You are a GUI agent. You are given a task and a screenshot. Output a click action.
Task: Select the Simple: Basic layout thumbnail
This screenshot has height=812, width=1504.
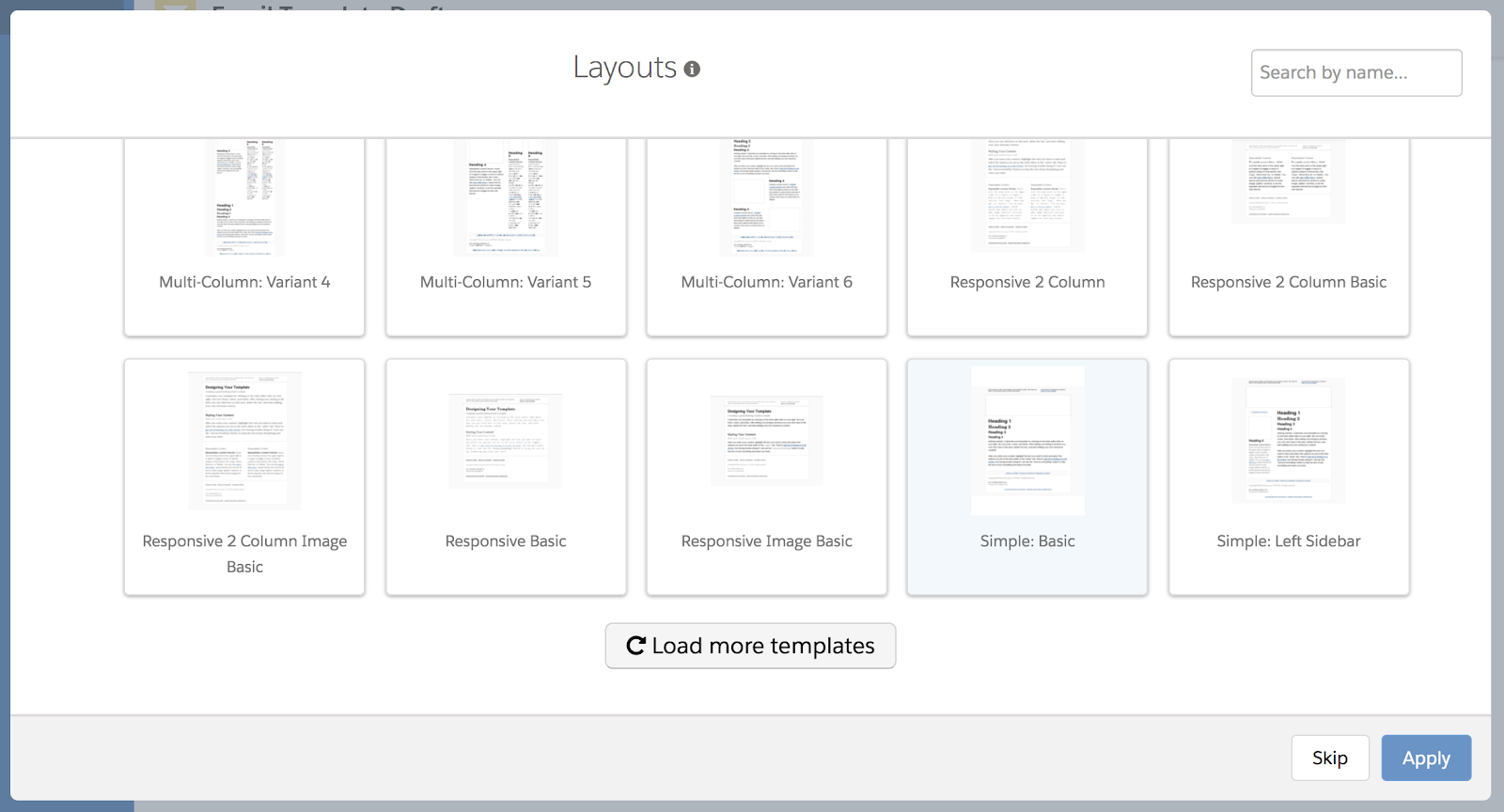(x=1027, y=441)
